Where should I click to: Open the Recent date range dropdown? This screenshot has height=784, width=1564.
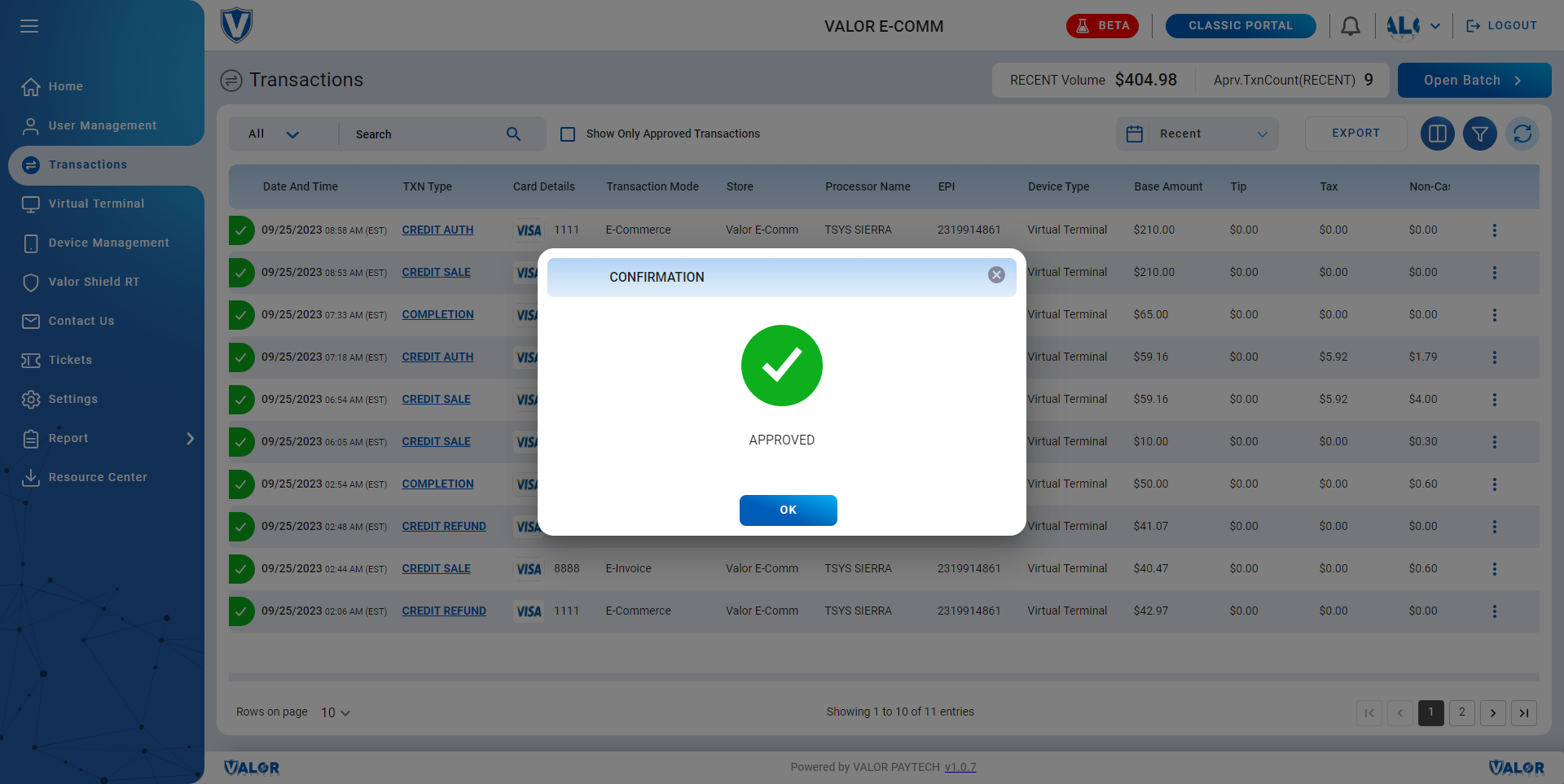1197,134
